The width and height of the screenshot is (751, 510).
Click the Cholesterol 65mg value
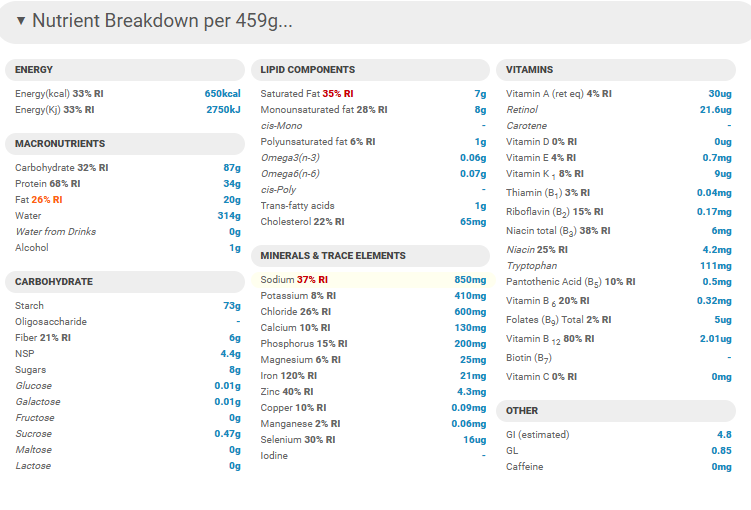pyautogui.click(x=473, y=222)
